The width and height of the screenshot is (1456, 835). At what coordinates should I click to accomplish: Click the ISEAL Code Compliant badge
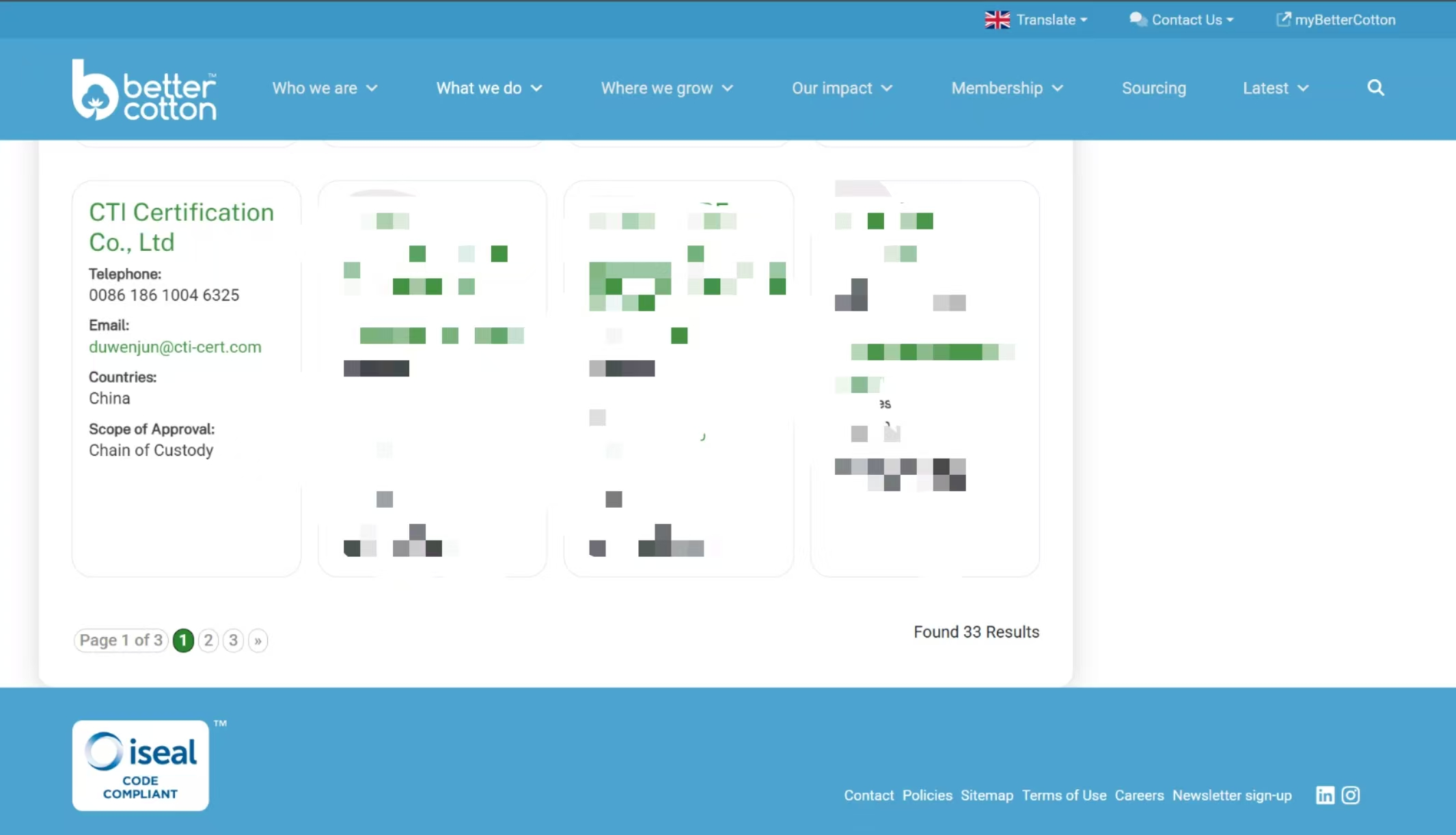[141, 765]
